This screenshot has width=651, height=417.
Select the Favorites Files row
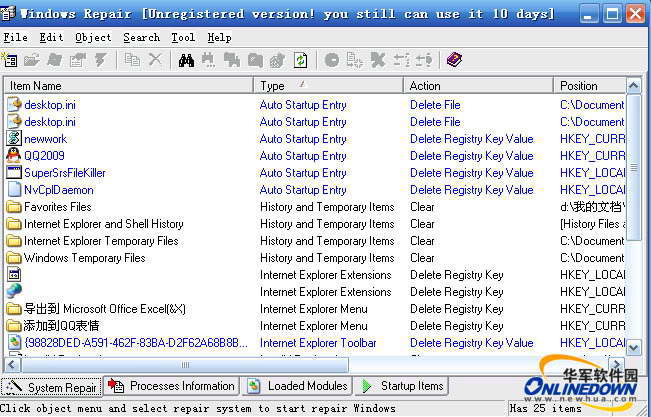315,207
